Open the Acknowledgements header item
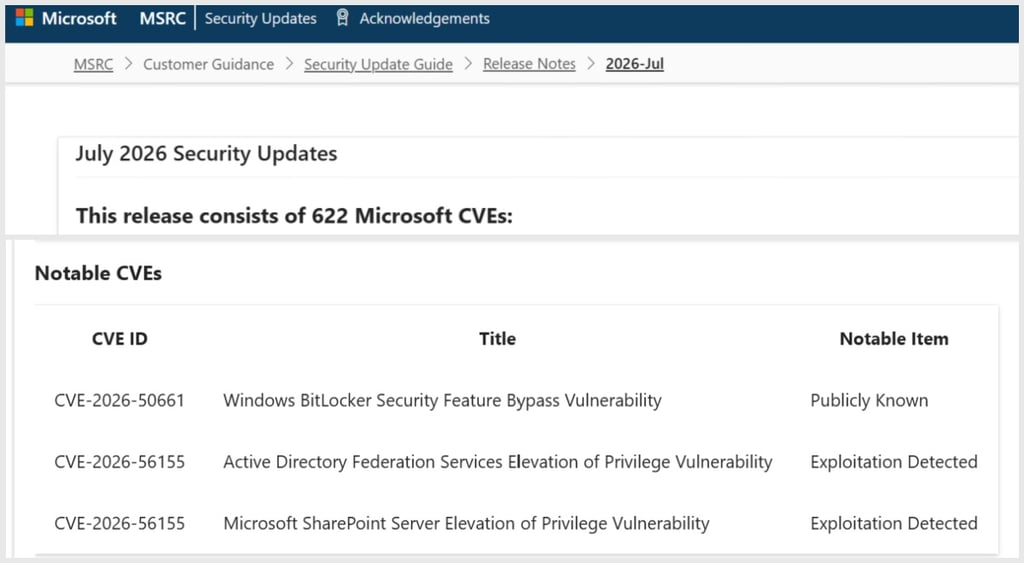The width and height of the screenshot is (1024, 563). (424, 18)
